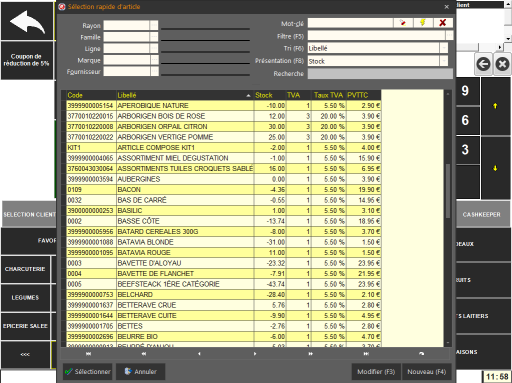Close the Sélection rapide d'article dialog
Viewport: 512px width, 383px height.
[x=447, y=7]
